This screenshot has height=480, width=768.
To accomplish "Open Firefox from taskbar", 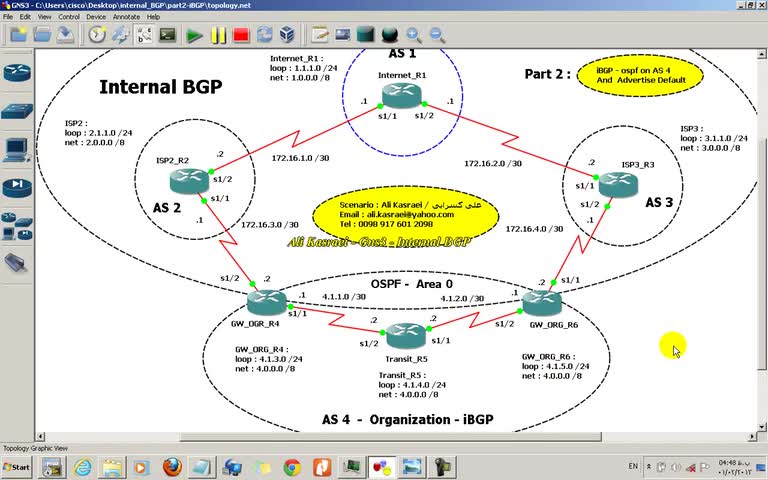I will tap(172, 467).
